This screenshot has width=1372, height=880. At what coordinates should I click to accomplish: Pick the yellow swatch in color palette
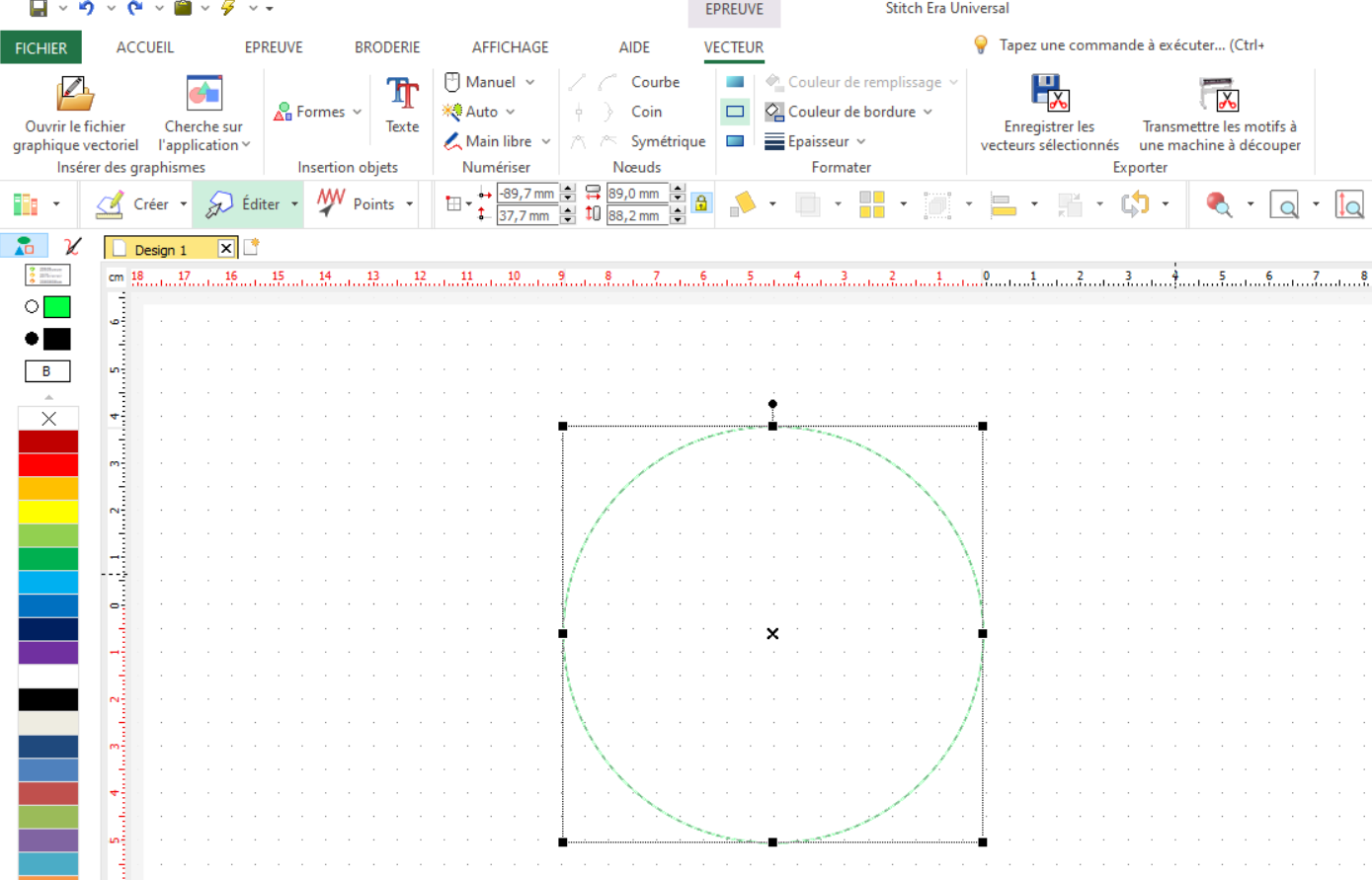pos(48,512)
